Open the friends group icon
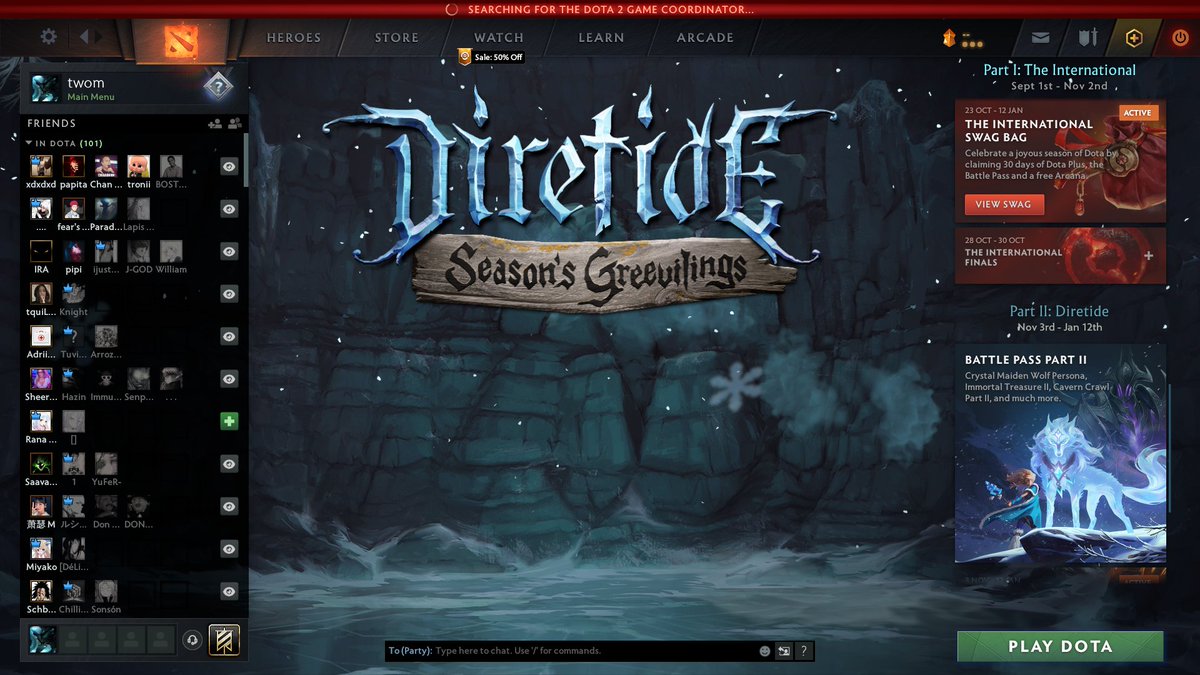 coord(235,124)
